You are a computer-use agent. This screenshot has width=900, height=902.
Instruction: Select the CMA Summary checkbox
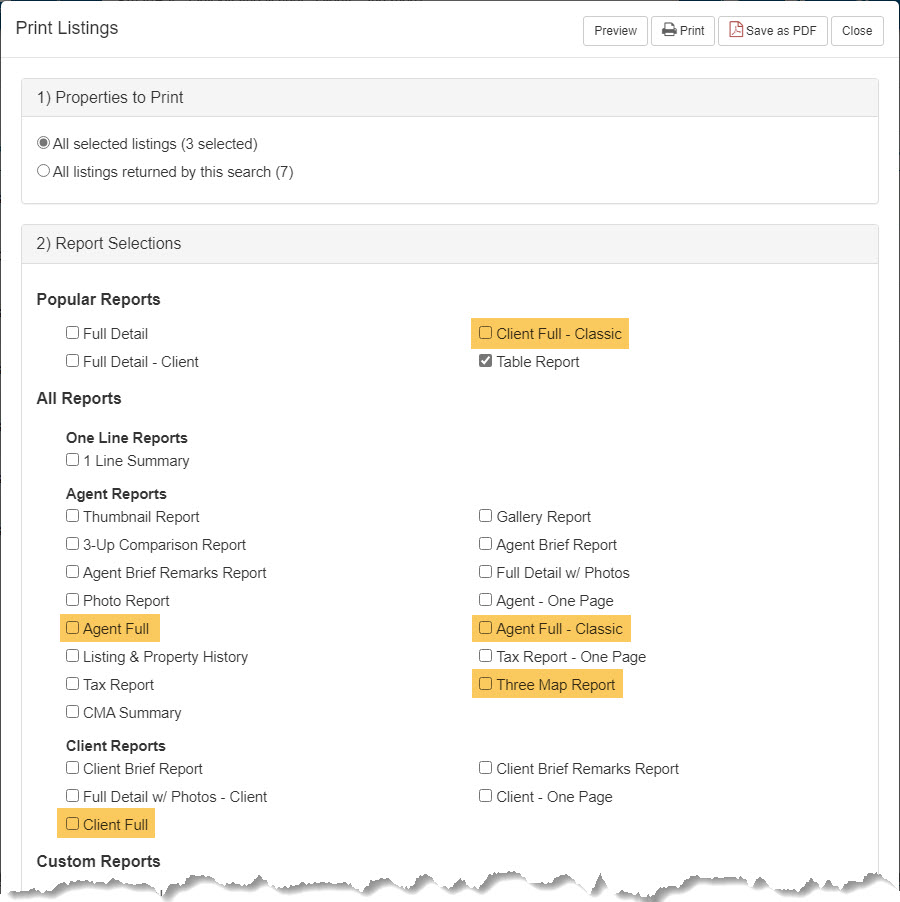pos(72,712)
